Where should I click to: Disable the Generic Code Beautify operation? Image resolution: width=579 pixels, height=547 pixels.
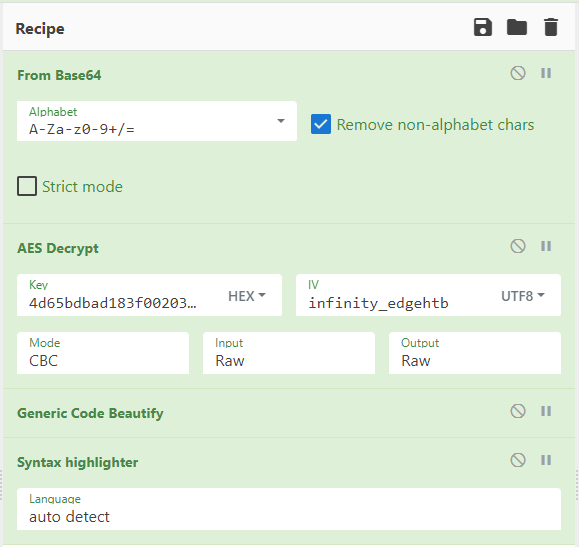click(x=518, y=411)
